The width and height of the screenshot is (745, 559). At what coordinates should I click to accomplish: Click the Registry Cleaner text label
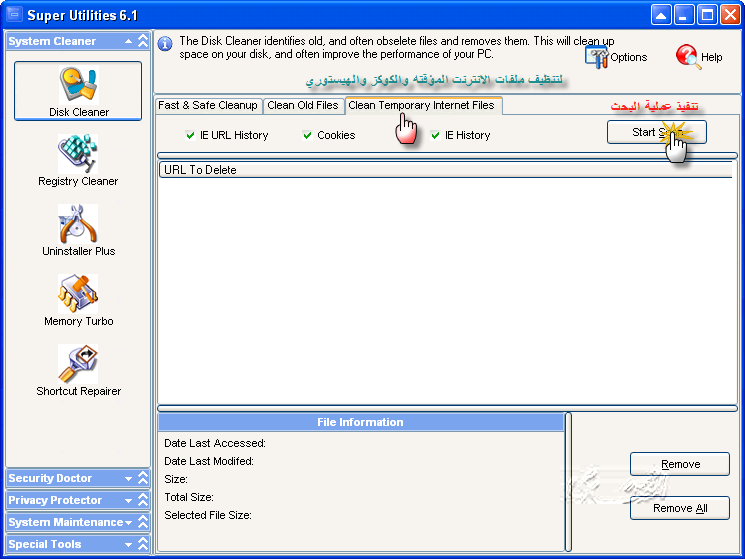pyautogui.click(x=78, y=181)
